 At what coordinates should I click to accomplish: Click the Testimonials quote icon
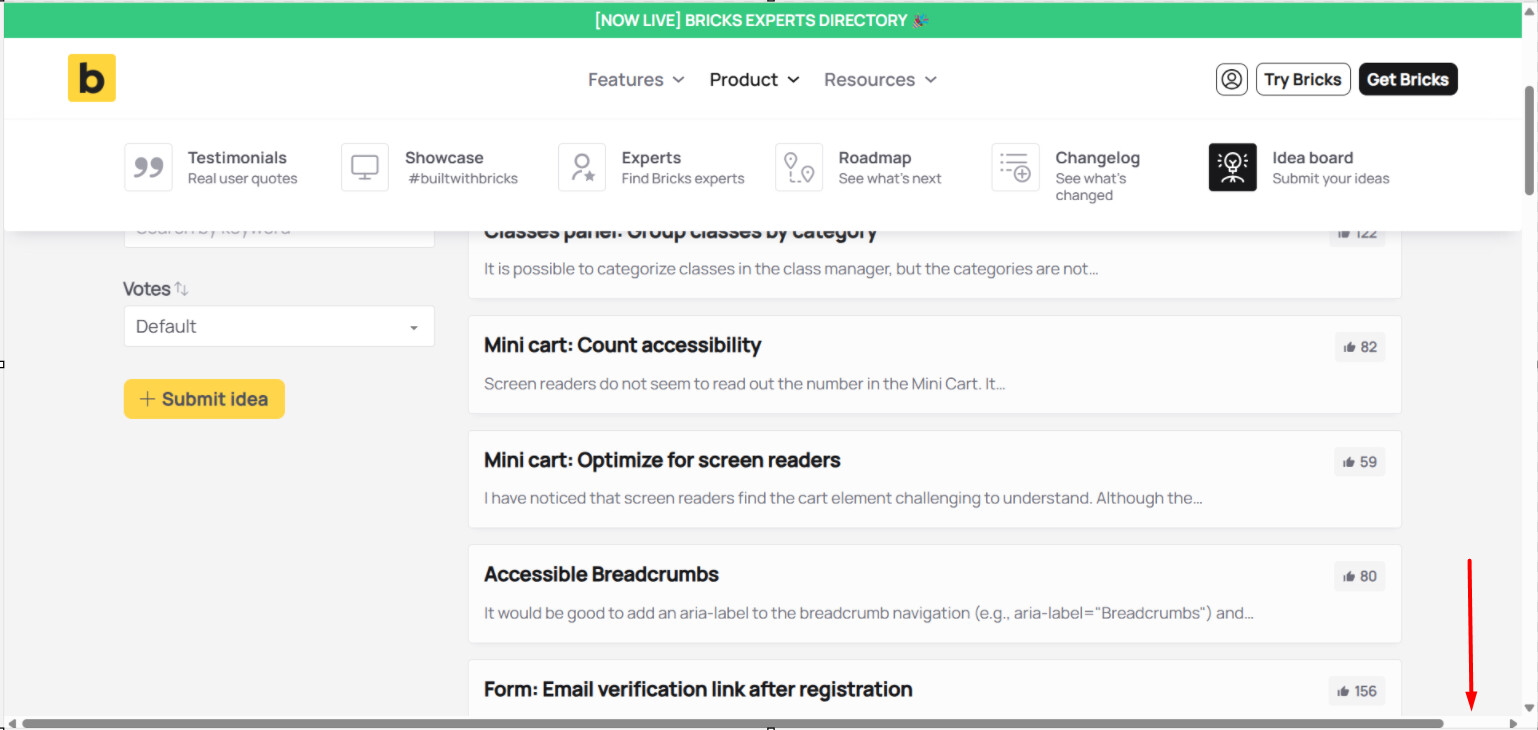pyautogui.click(x=148, y=167)
